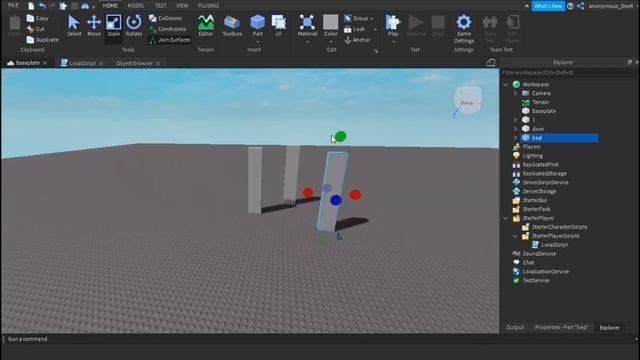
Task: Click the view orientation cube in viewport
Action: pyautogui.click(x=467, y=100)
